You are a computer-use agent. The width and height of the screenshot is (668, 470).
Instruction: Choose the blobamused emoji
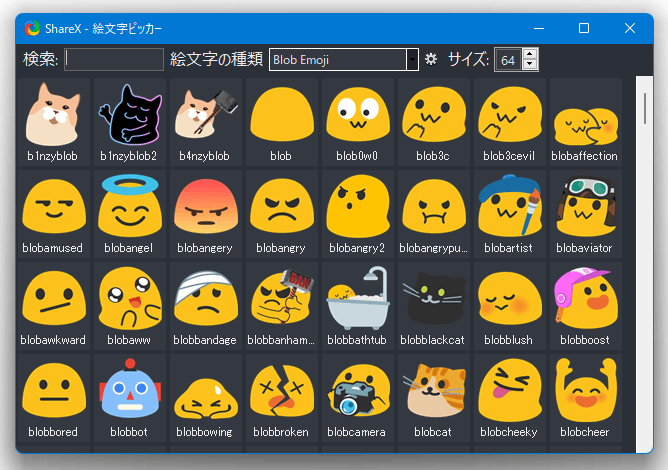pyautogui.click(x=54, y=213)
